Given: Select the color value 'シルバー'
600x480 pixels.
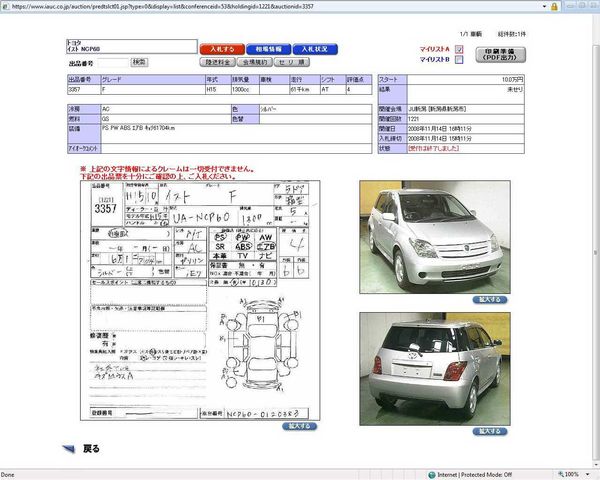Looking at the screenshot, I should (268, 109).
